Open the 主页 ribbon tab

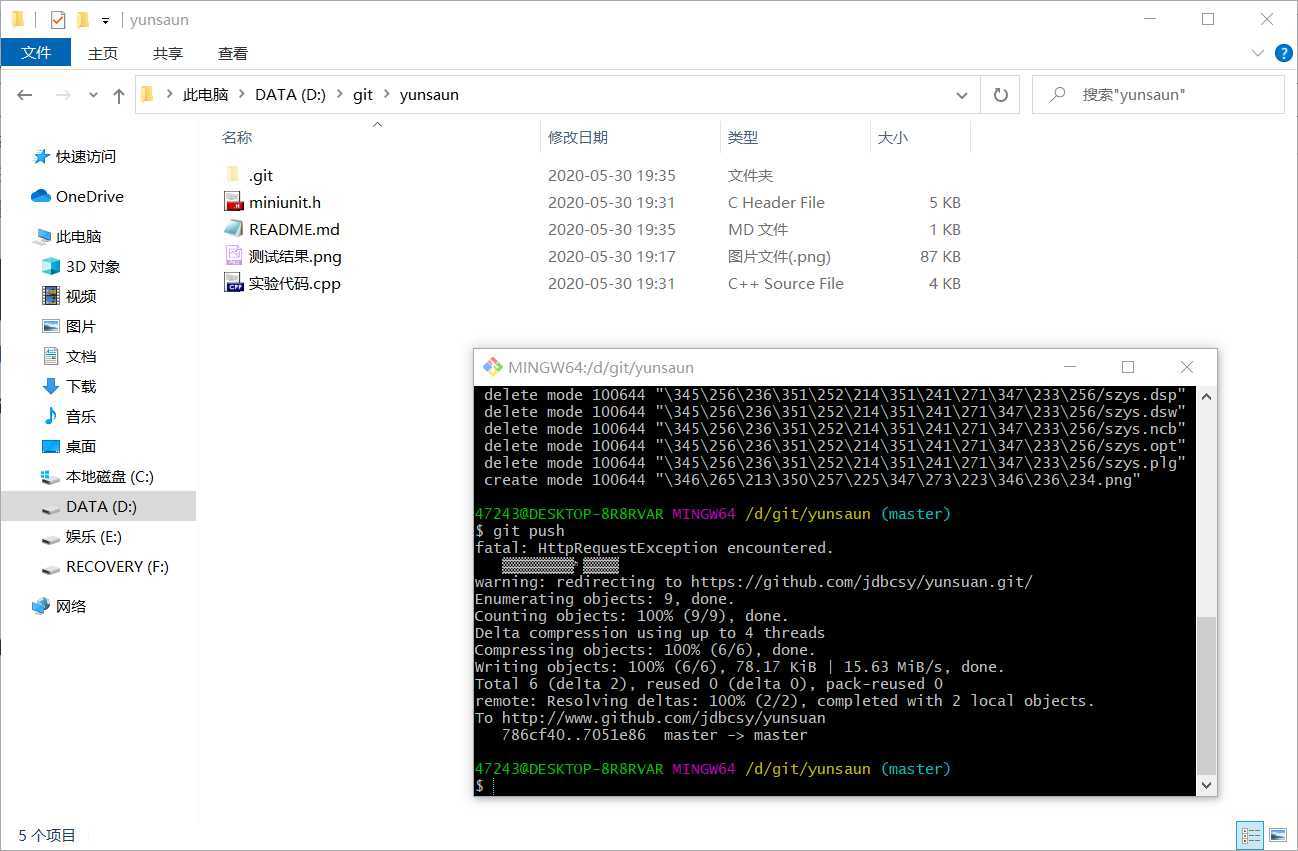(x=103, y=53)
